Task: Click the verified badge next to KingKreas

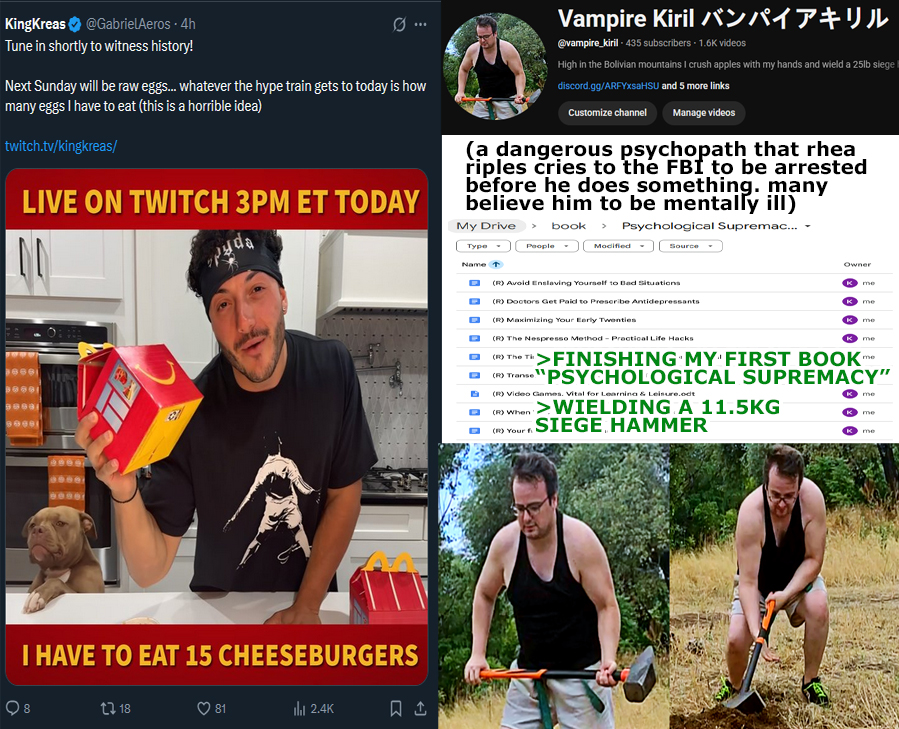Action: (x=75, y=24)
